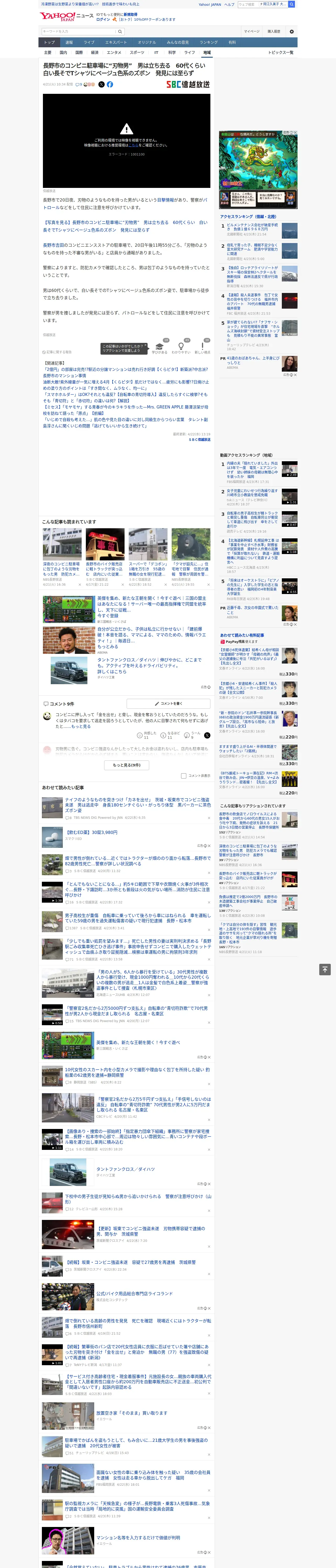Click the search magnifier next to keyword box
This screenshot has height=1568, width=336.
pyautogui.click(x=120, y=32)
